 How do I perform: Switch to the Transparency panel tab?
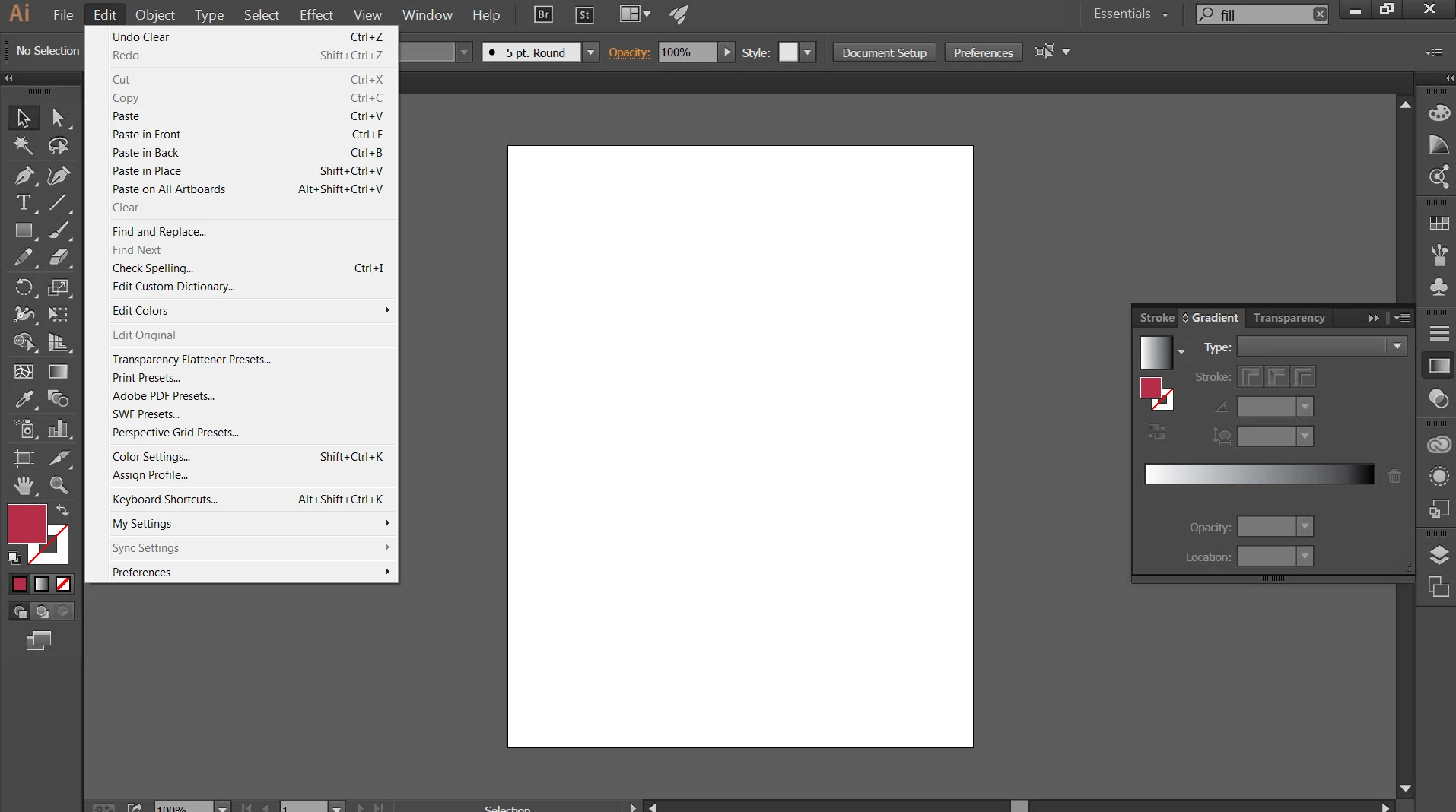1289,318
